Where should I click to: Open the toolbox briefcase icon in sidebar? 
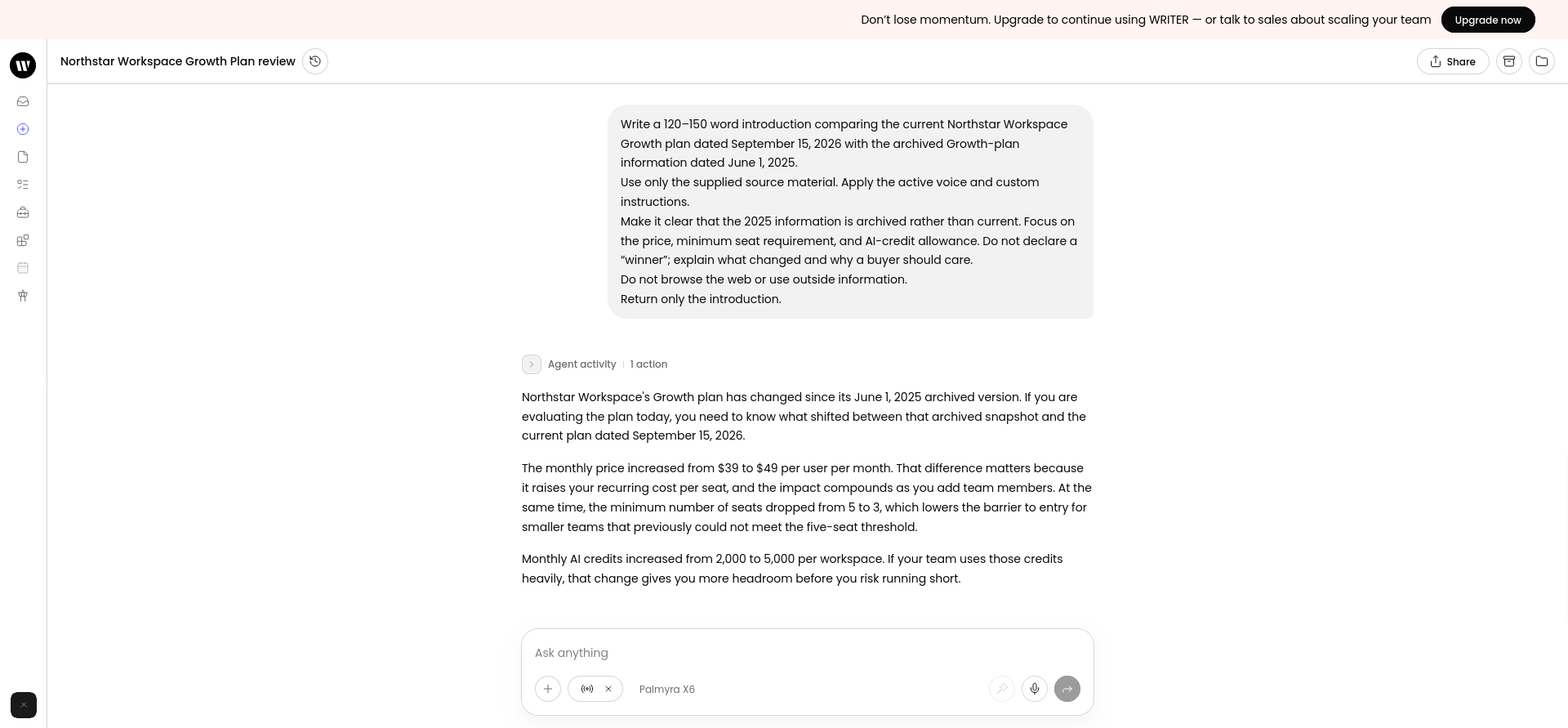point(23,212)
